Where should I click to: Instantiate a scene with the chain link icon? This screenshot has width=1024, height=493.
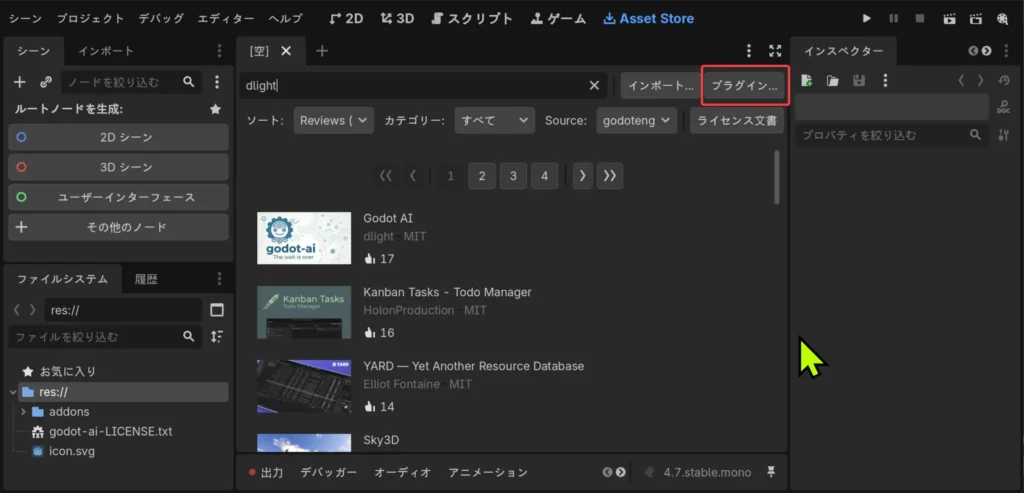[46, 82]
